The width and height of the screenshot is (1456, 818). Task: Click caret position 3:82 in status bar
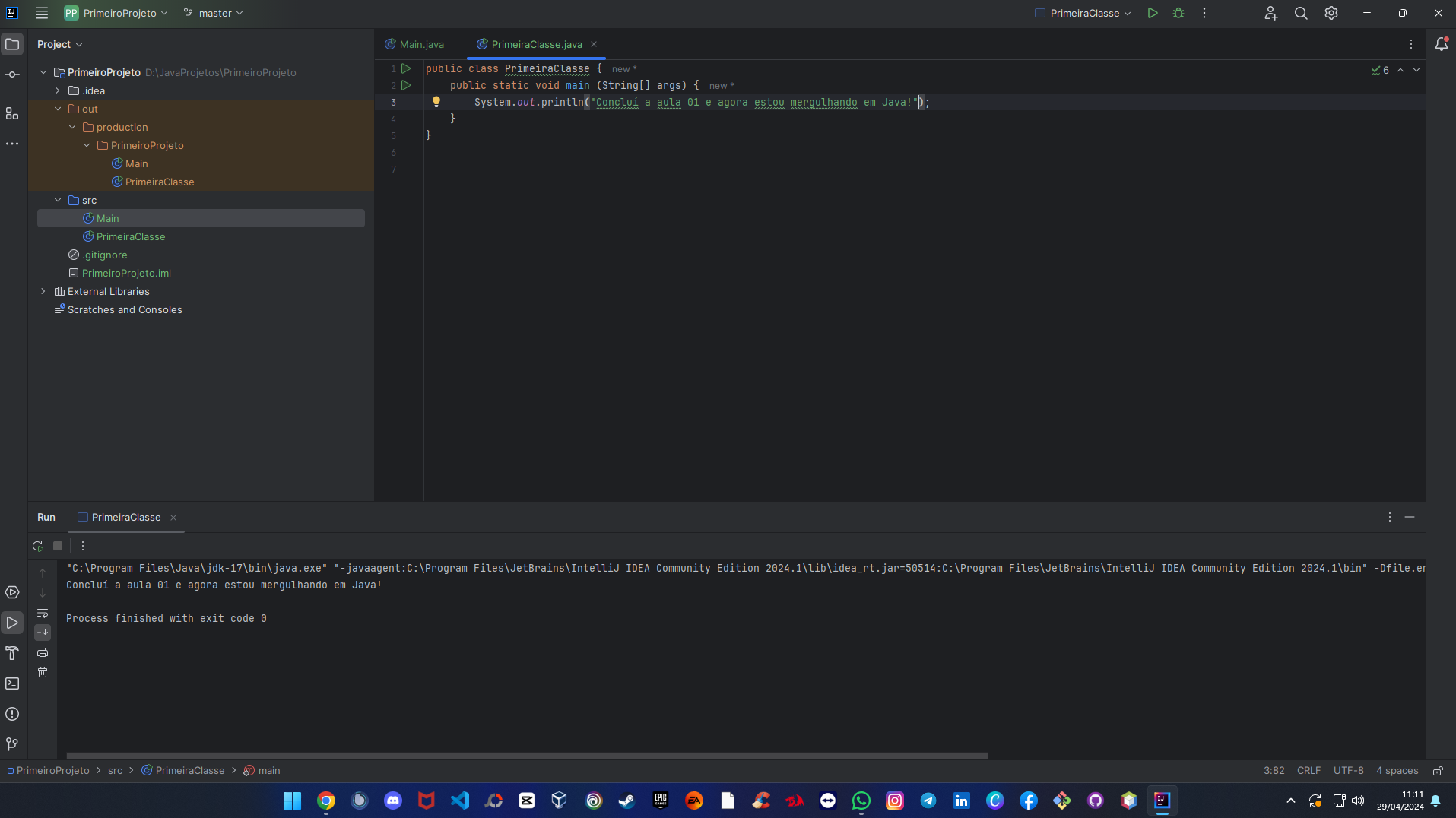coord(1274,771)
